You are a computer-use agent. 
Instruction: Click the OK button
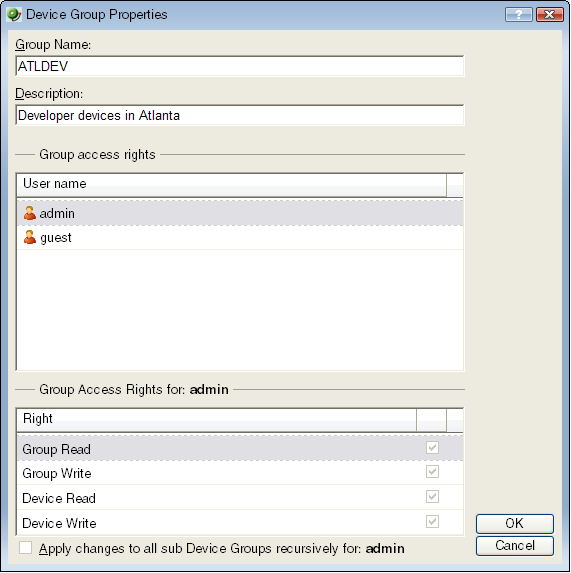pos(514,524)
